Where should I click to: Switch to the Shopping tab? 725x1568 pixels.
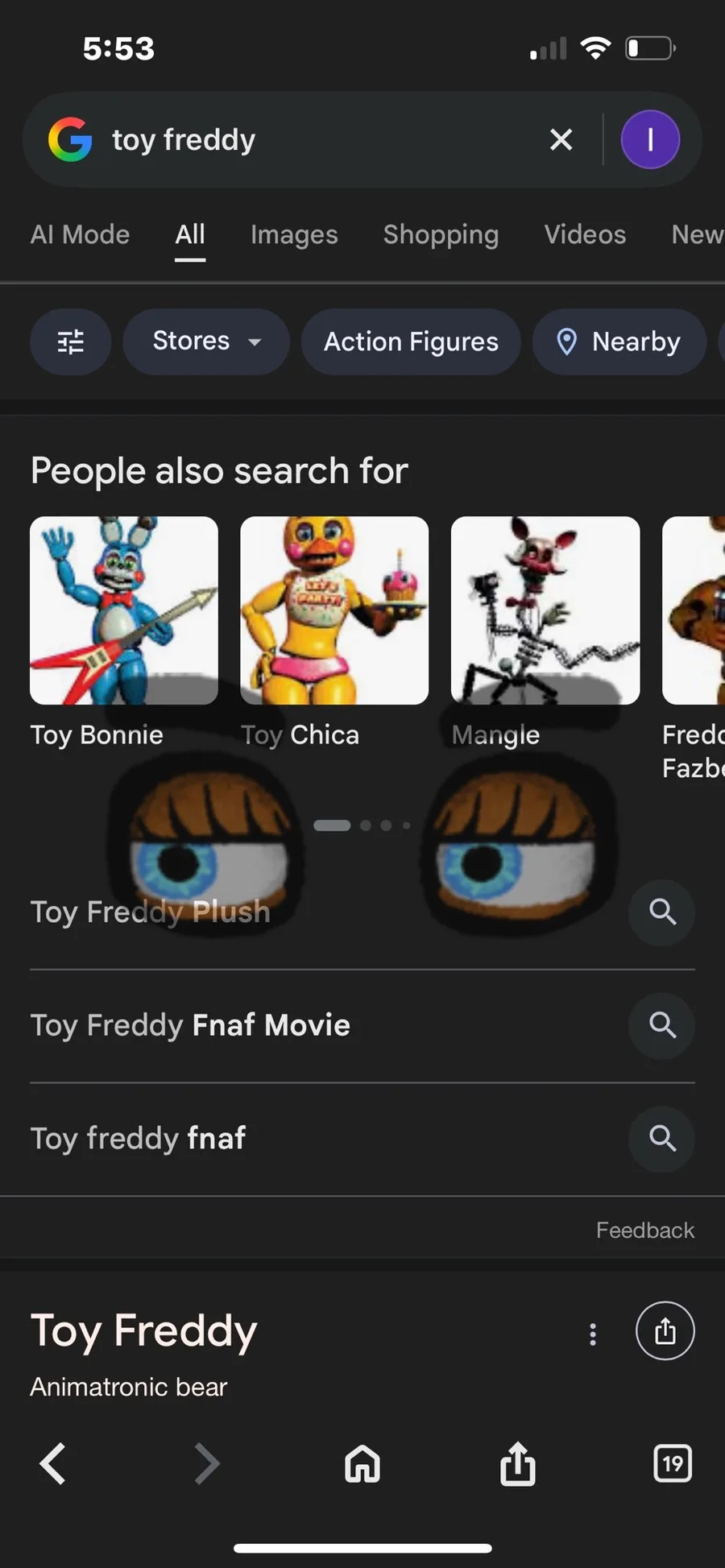[441, 235]
